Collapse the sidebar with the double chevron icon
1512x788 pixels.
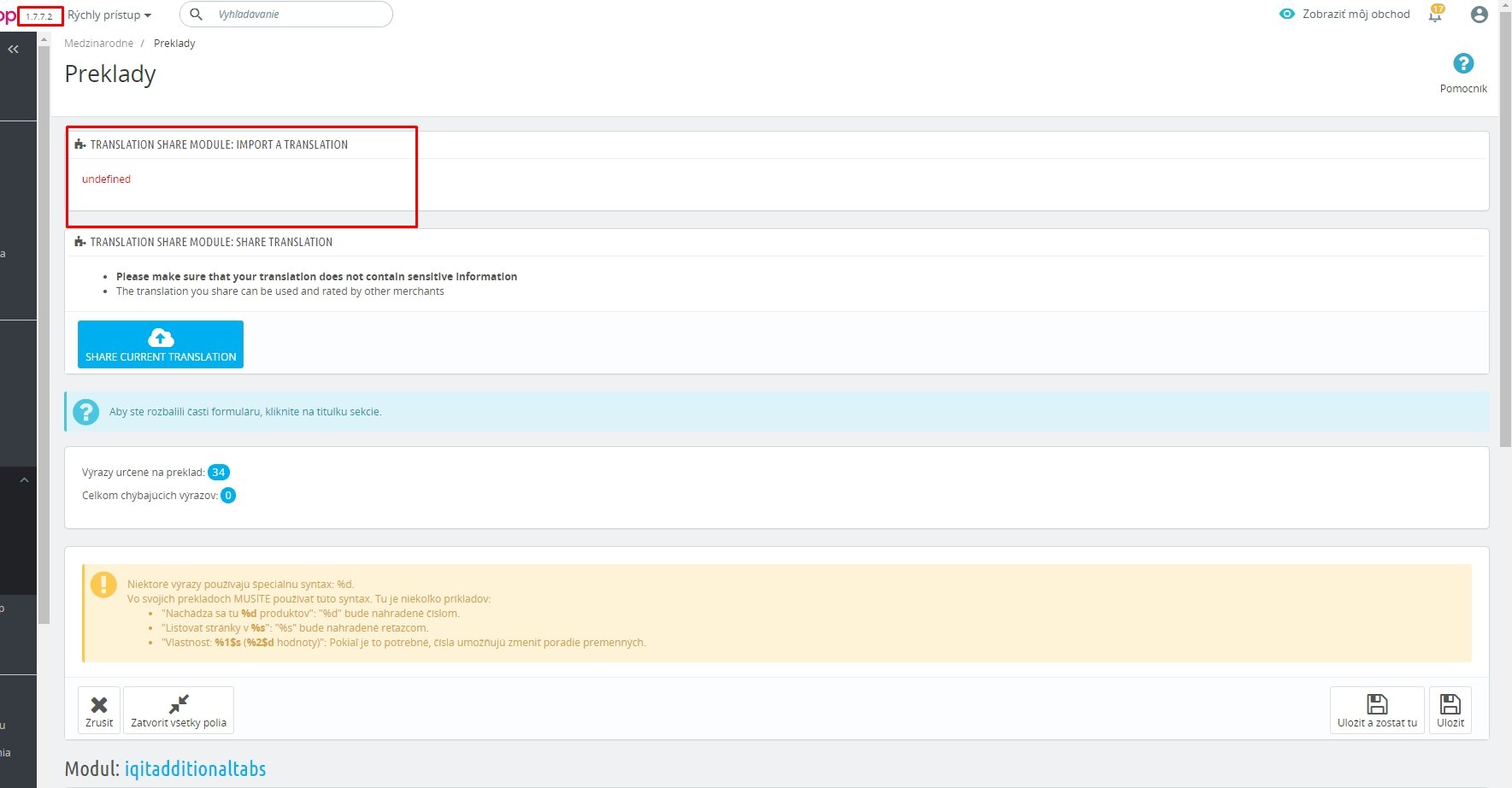13,50
